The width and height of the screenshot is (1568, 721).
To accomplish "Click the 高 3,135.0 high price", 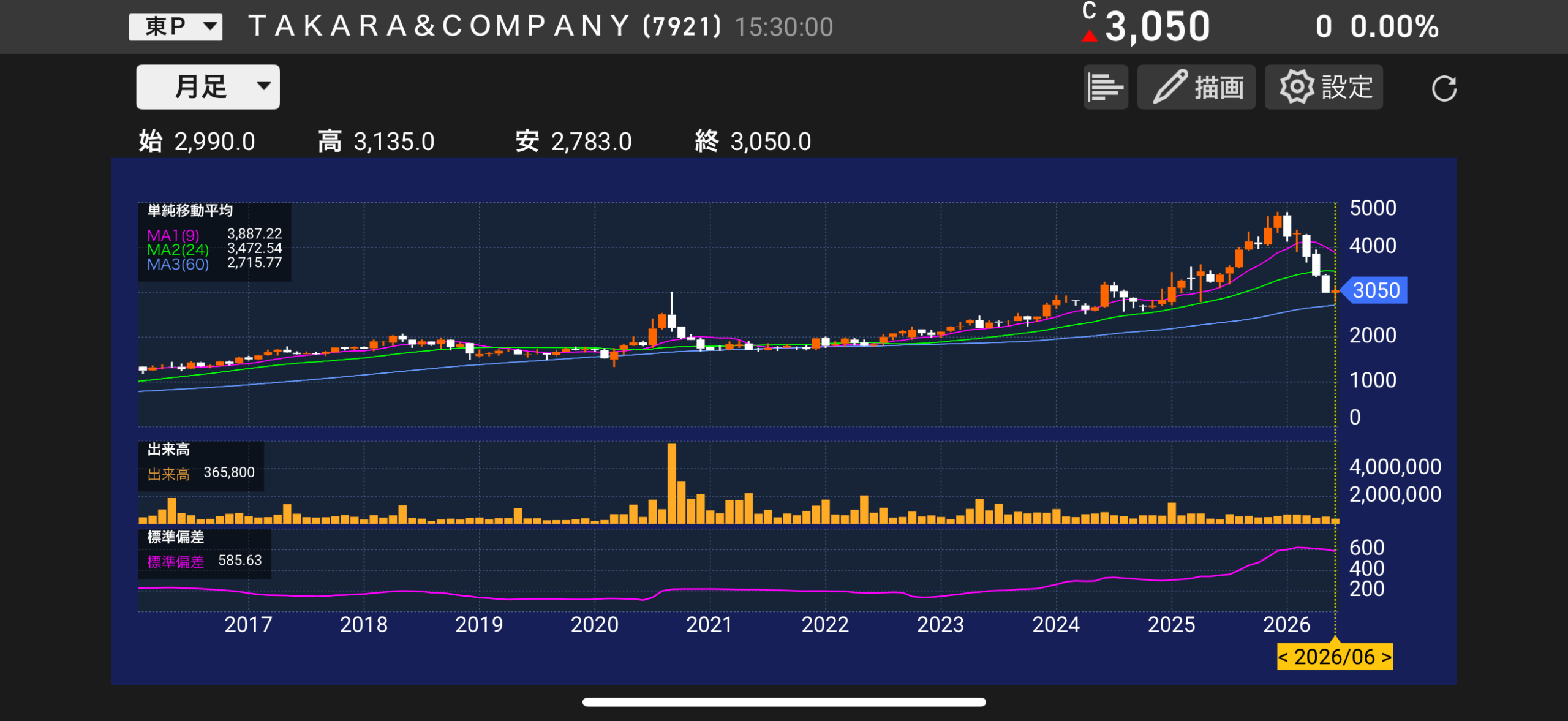I will pos(376,142).
